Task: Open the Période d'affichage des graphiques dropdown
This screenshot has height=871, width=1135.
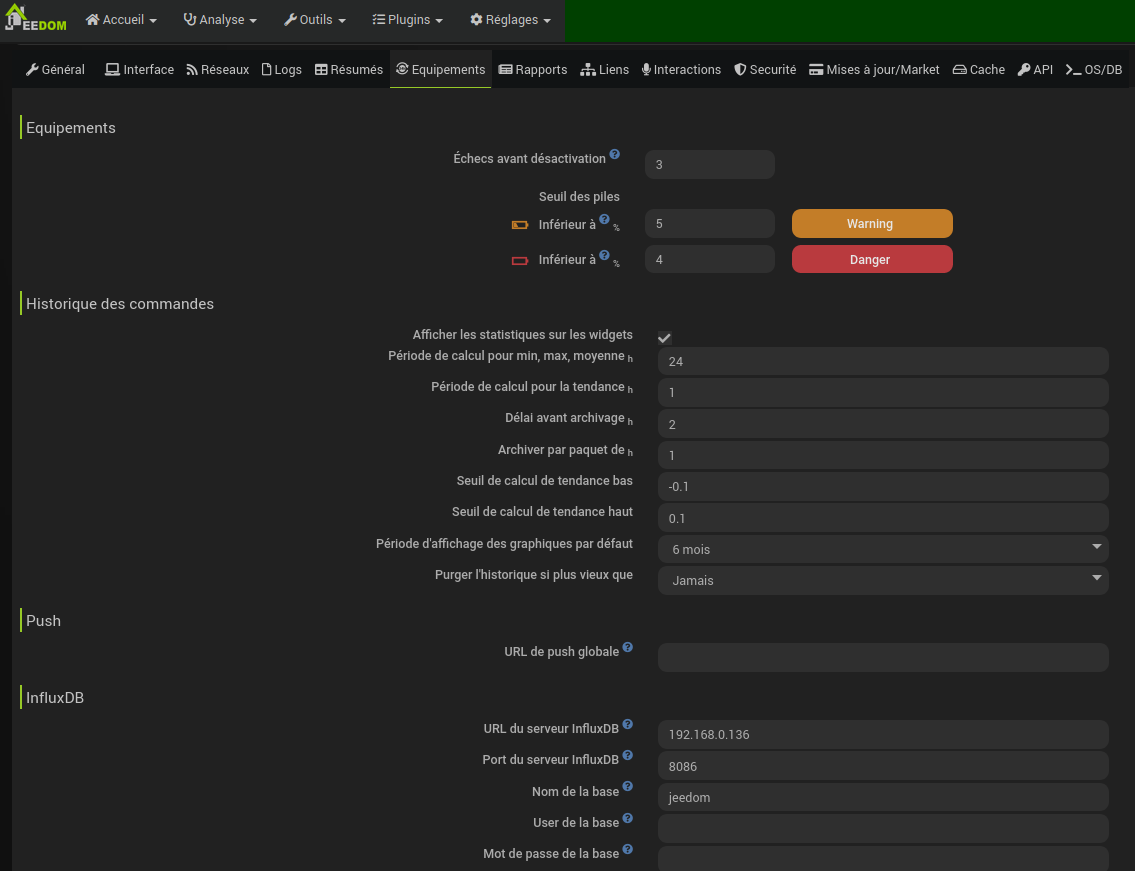Action: pyautogui.click(x=882, y=549)
